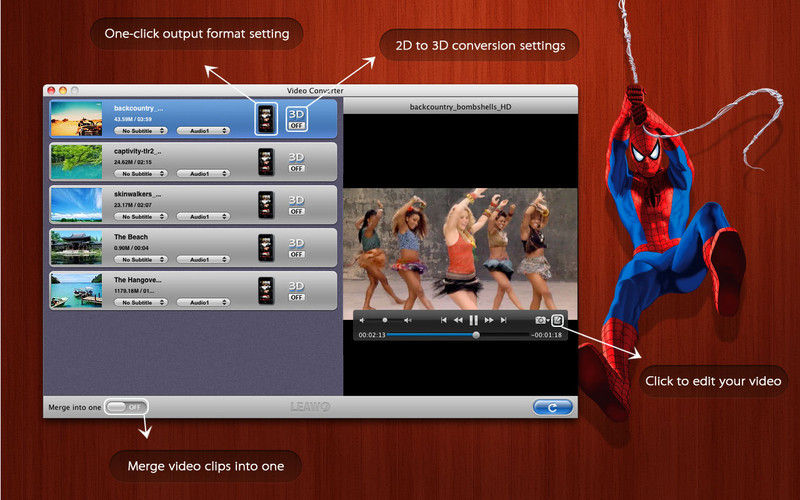This screenshot has width=800, height=500.
Task: Adjust the volume slider knob
Action: pyautogui.click(x=385, y=320)
